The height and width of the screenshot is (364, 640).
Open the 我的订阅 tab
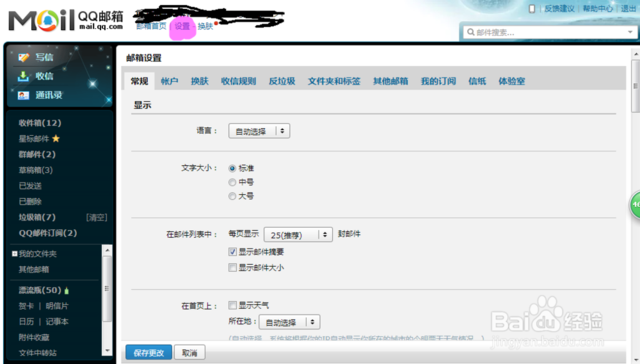[438, 81]
